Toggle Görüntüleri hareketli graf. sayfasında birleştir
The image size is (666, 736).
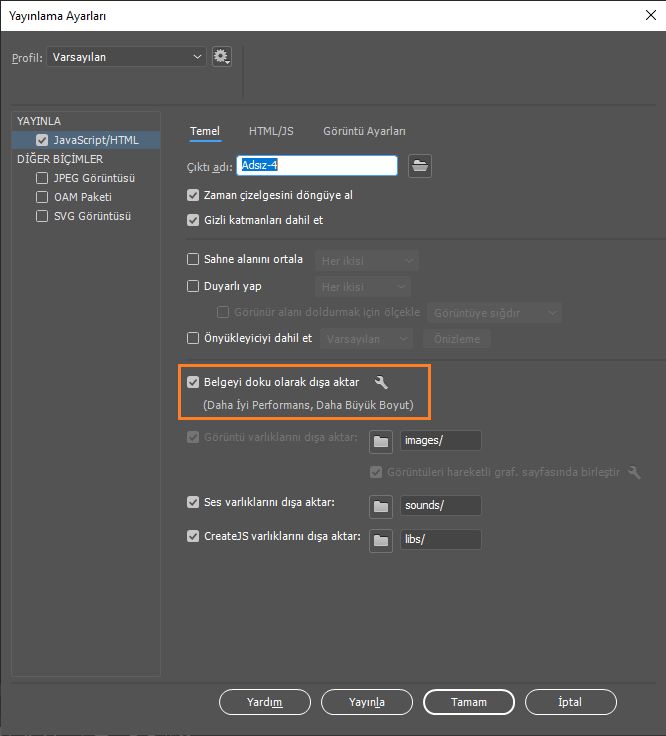click(x=376, y=472)
